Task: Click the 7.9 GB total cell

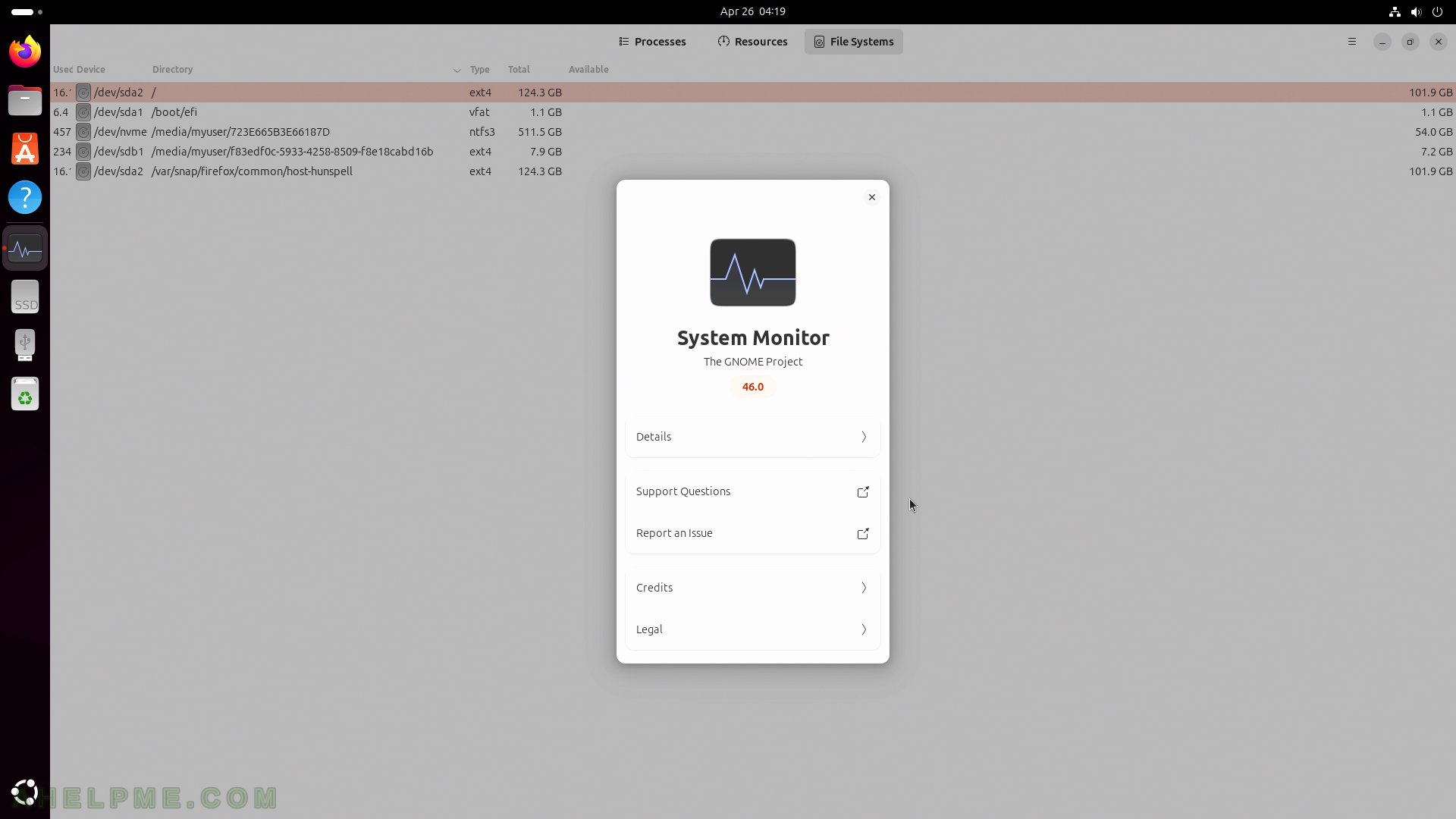Action: pos(546,152)
